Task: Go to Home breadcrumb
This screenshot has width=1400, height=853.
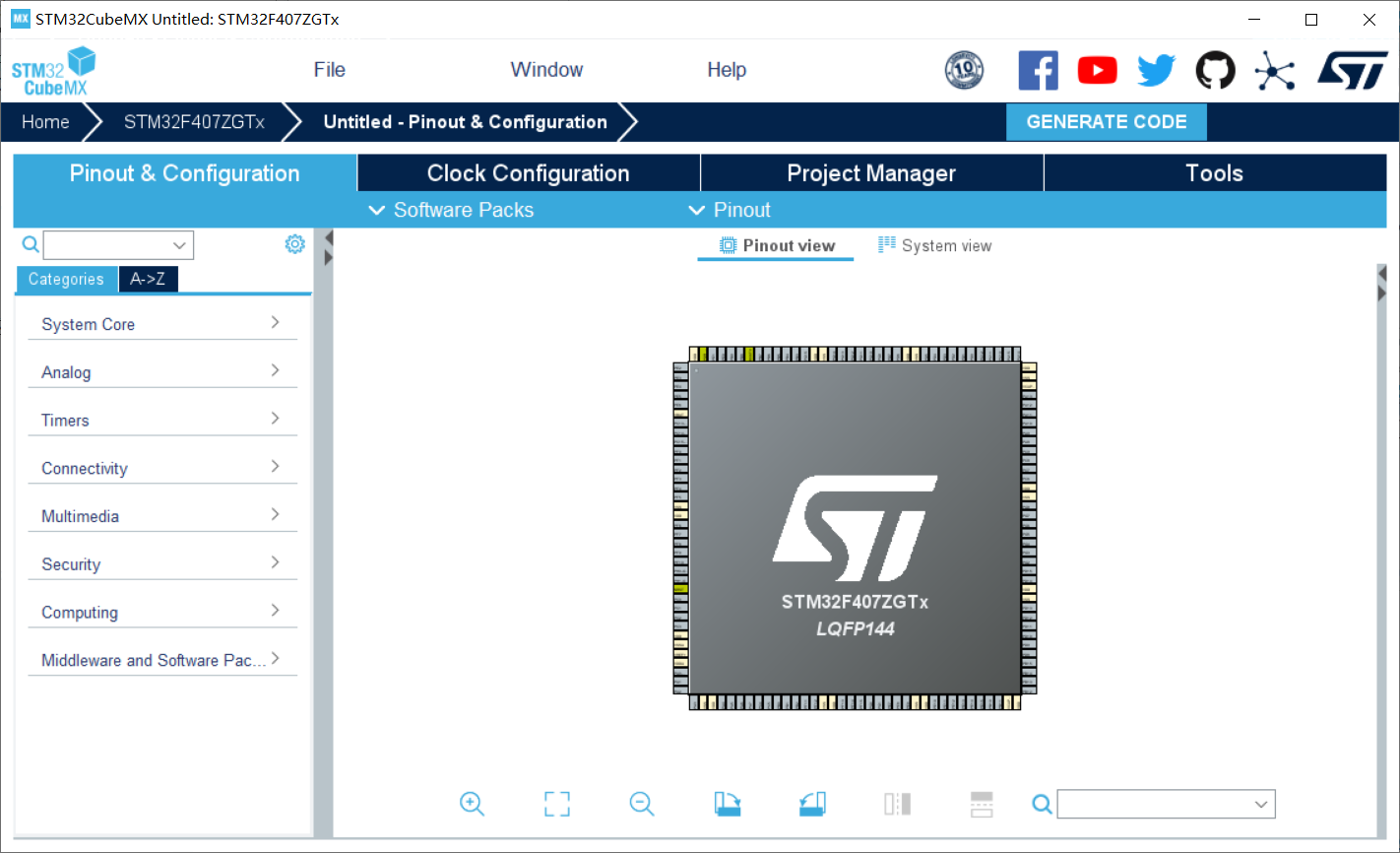Action: pyautogui.click(x=46, y=122)
